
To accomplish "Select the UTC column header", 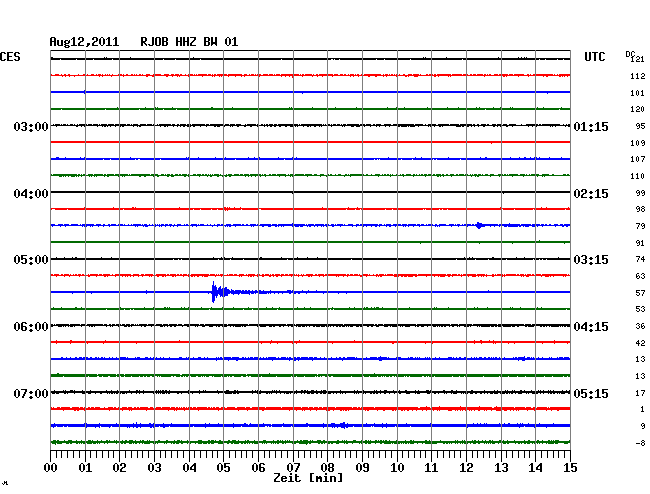I will point(594,57).
